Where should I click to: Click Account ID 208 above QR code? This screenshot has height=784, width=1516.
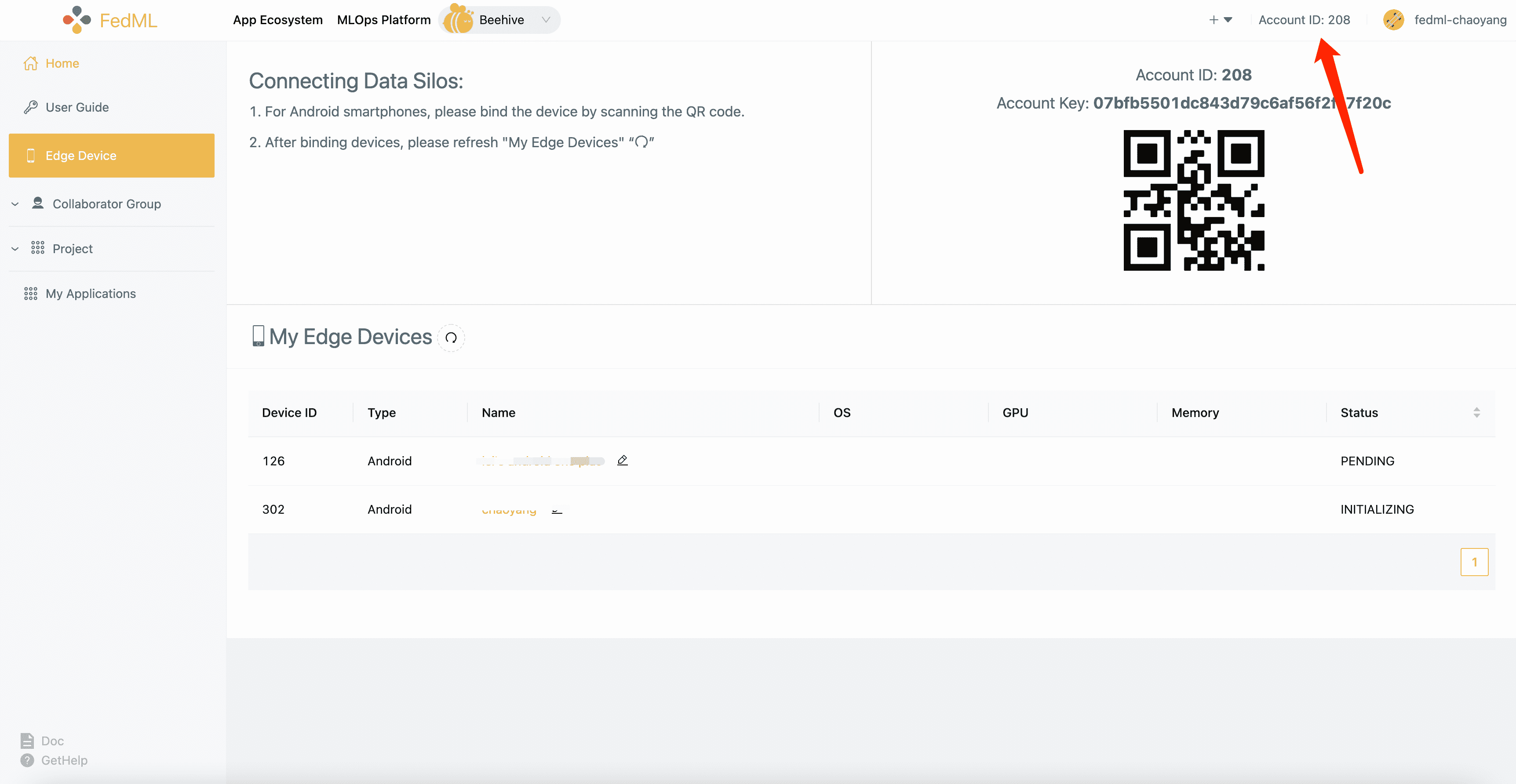tap(1193, 75)
